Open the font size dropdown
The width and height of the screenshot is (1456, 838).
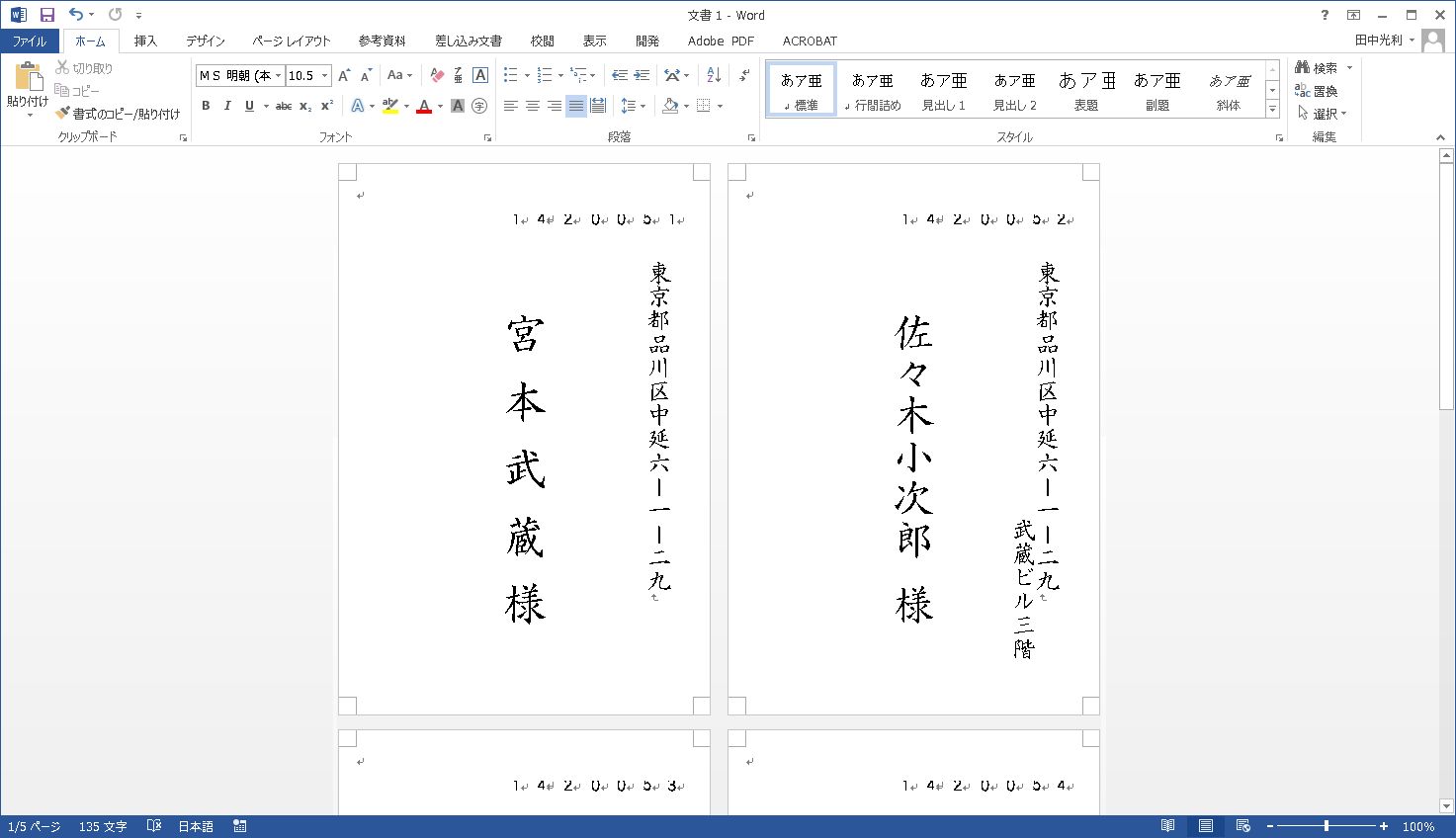pyautogui.click(x=324, y=75)
